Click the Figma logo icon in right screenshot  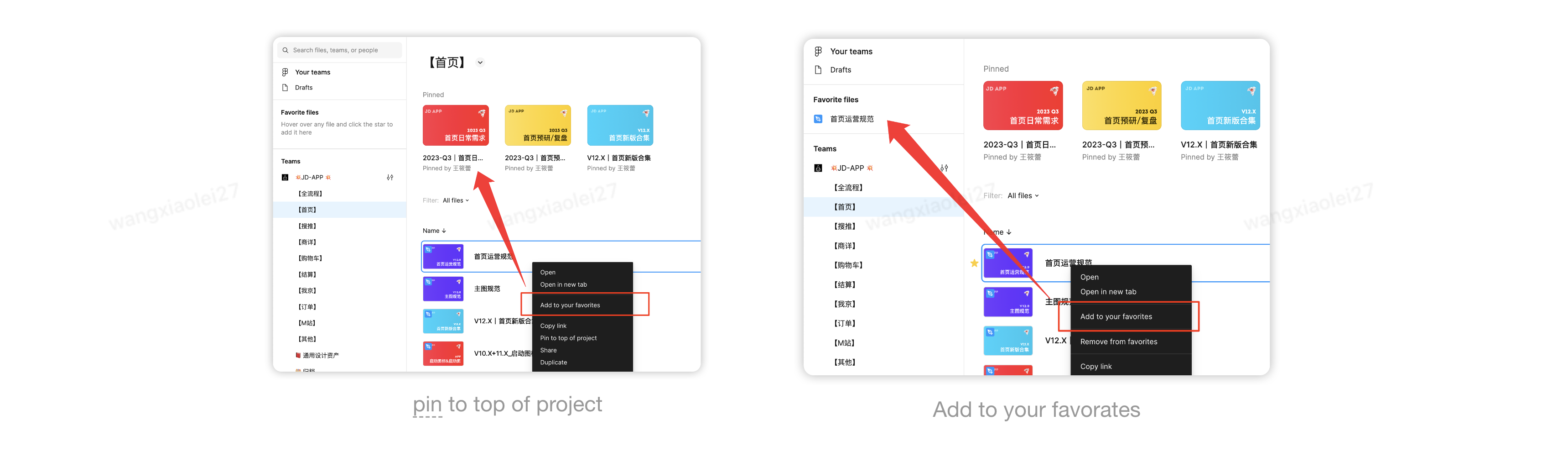point(818,52)
